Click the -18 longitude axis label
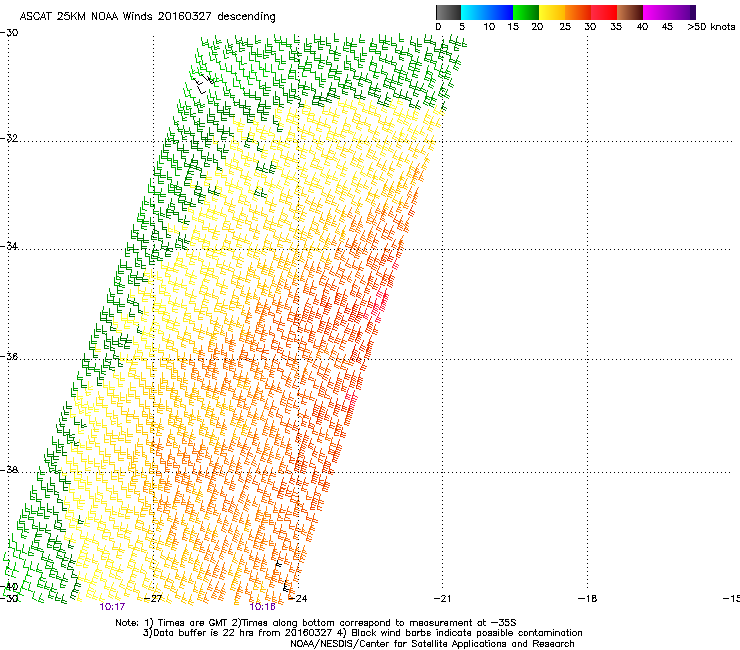This screenshot has width=740, height=650. (x=587, y=599)
